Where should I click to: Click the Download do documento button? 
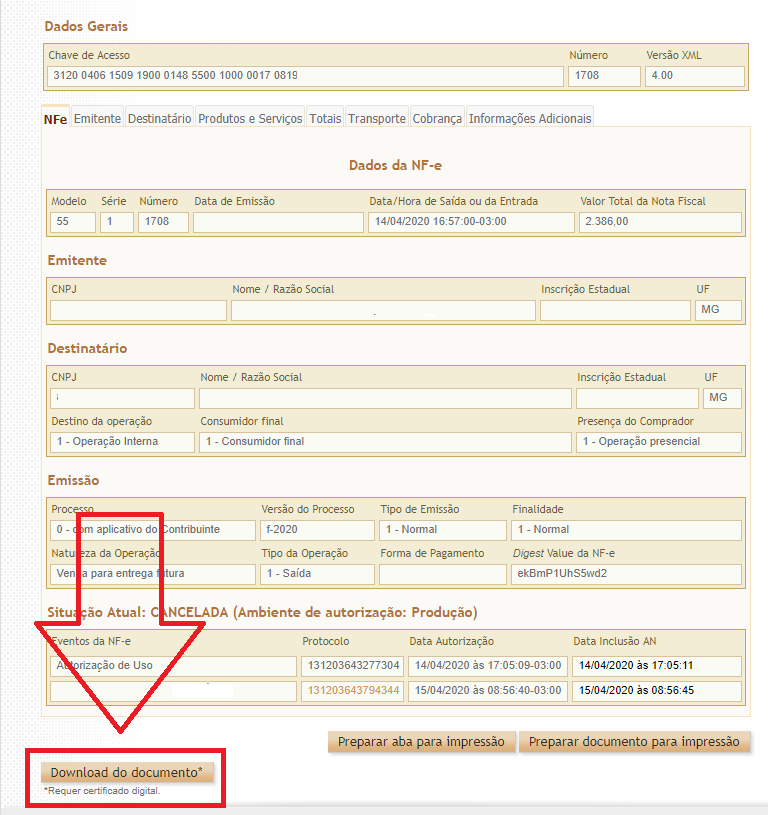point(127,772)
